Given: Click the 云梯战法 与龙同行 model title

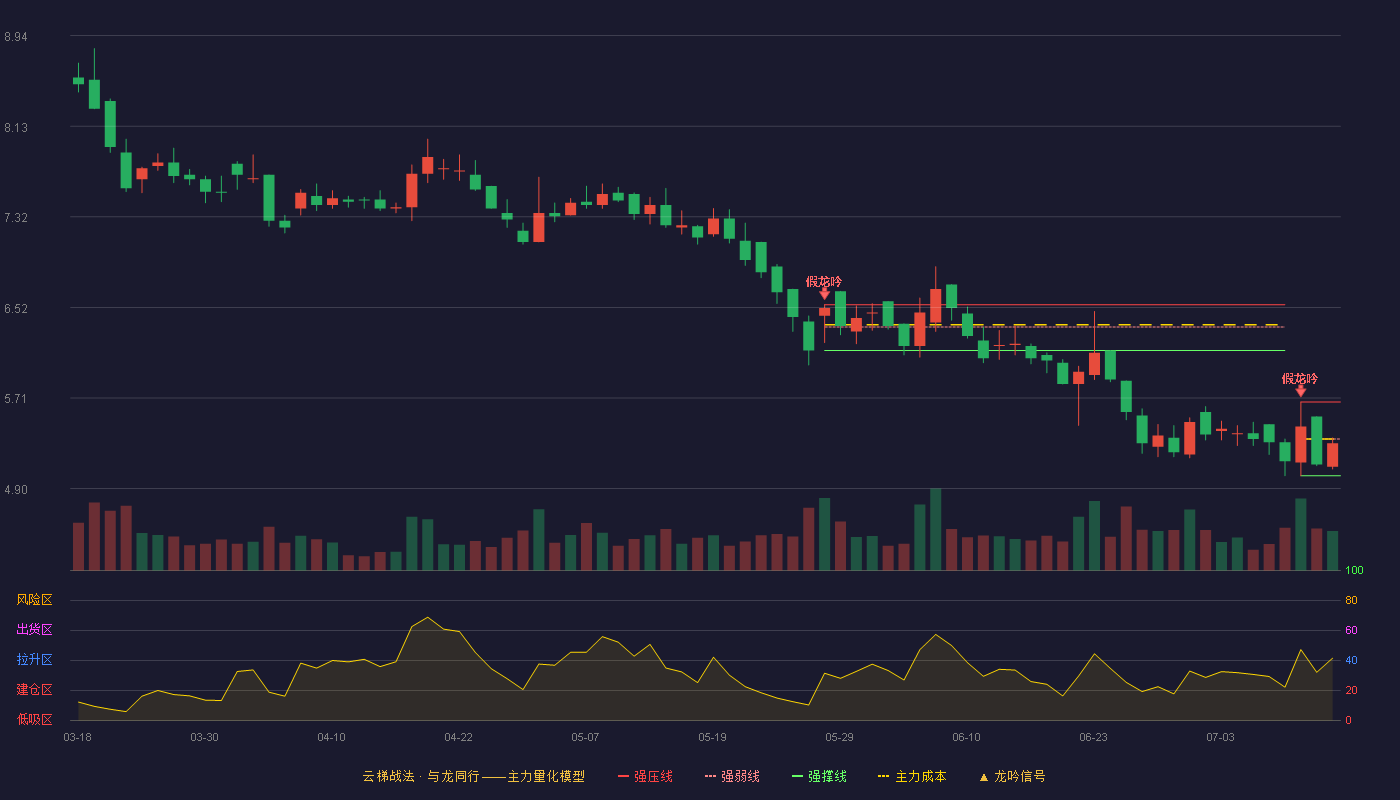Looking at the screenshot, I should click(x=473, y=776).
